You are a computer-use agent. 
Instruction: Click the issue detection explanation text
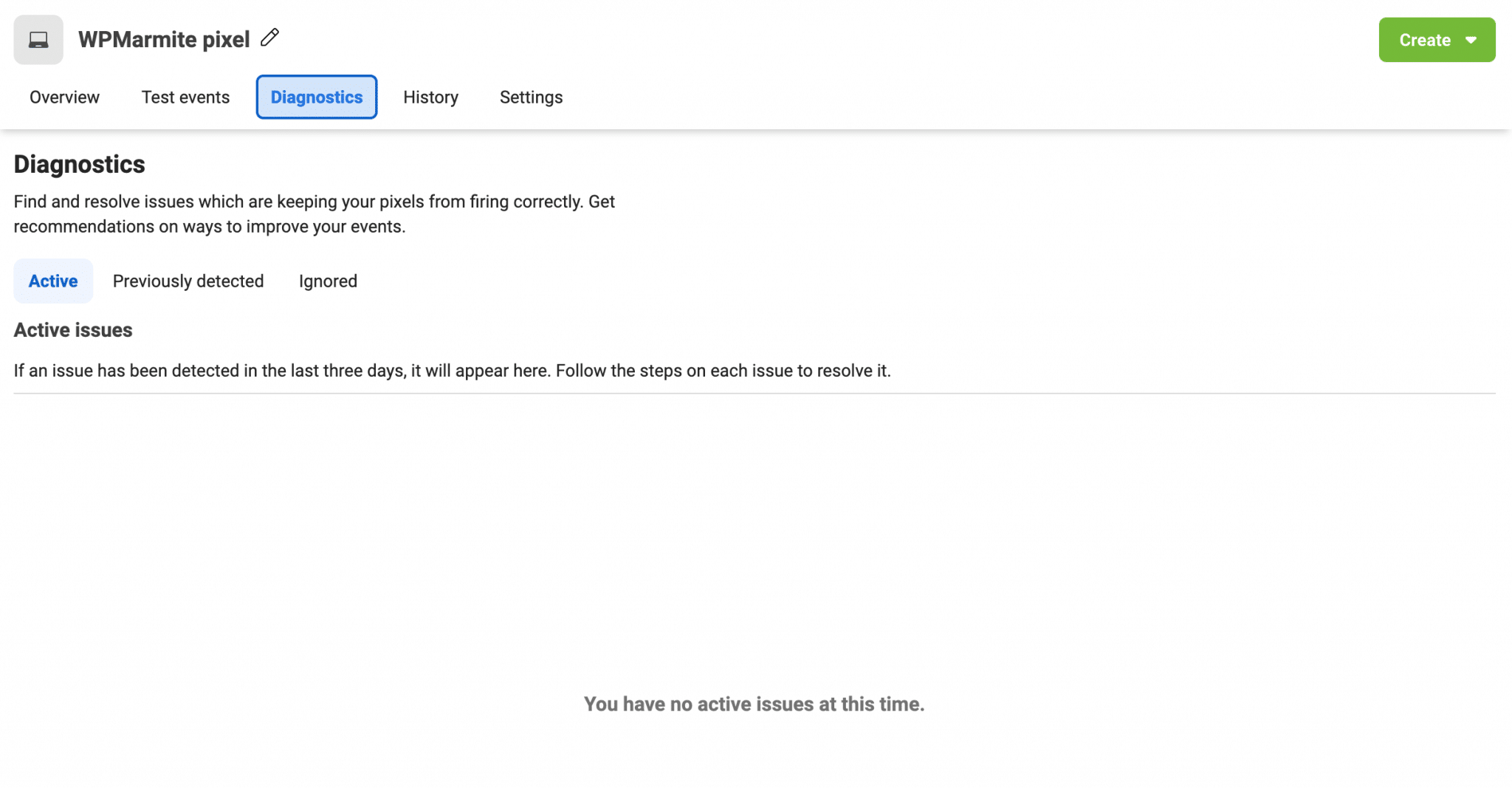[452, 371]
